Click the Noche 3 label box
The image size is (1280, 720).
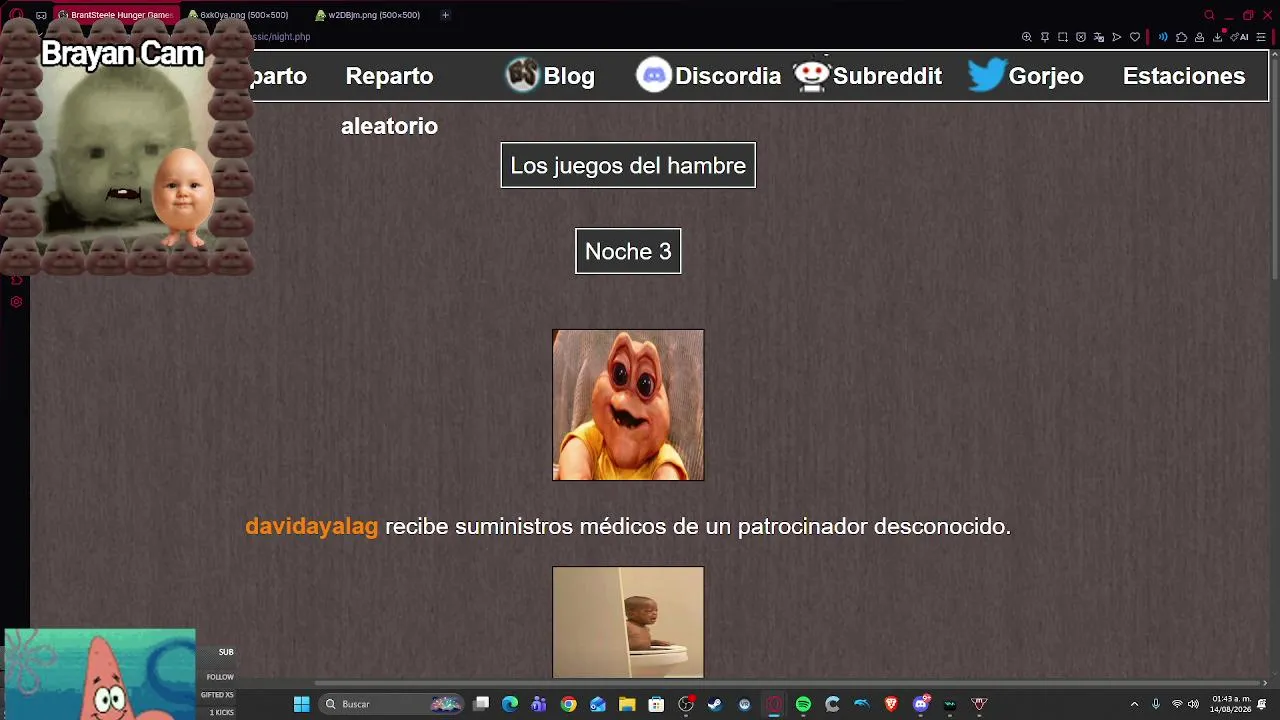628,251
